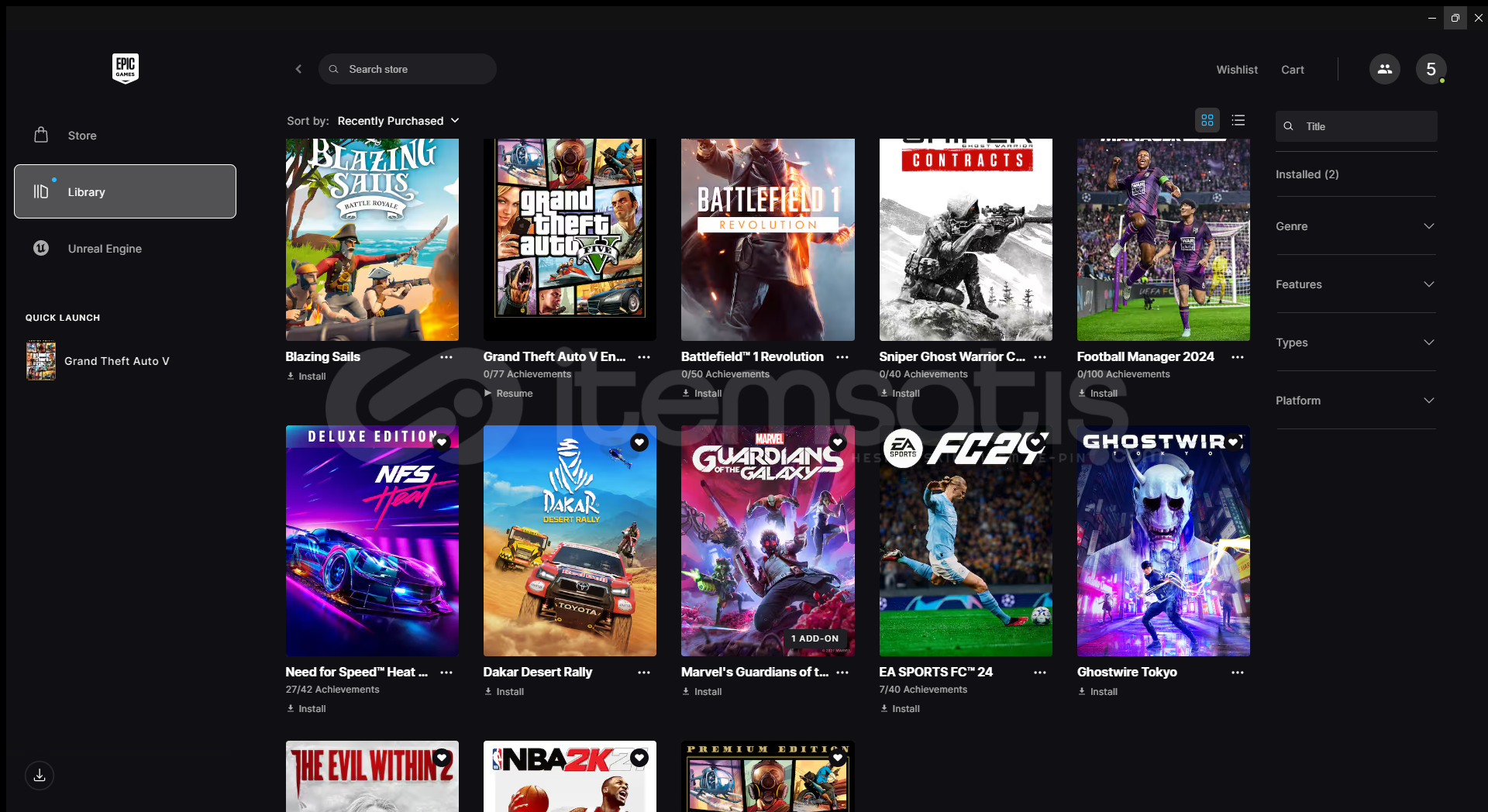Install EA SPORTS FC 24
This screenshot has width=1488, height=812.
901,709
